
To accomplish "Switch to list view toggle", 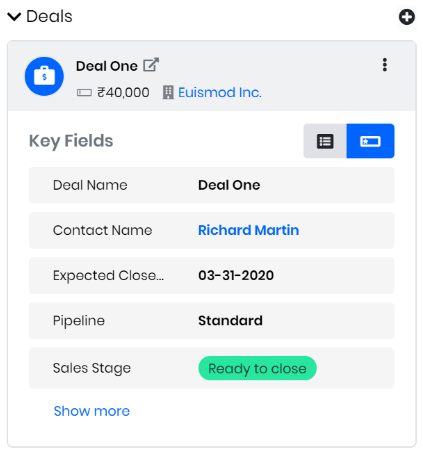I will [325, 141].
